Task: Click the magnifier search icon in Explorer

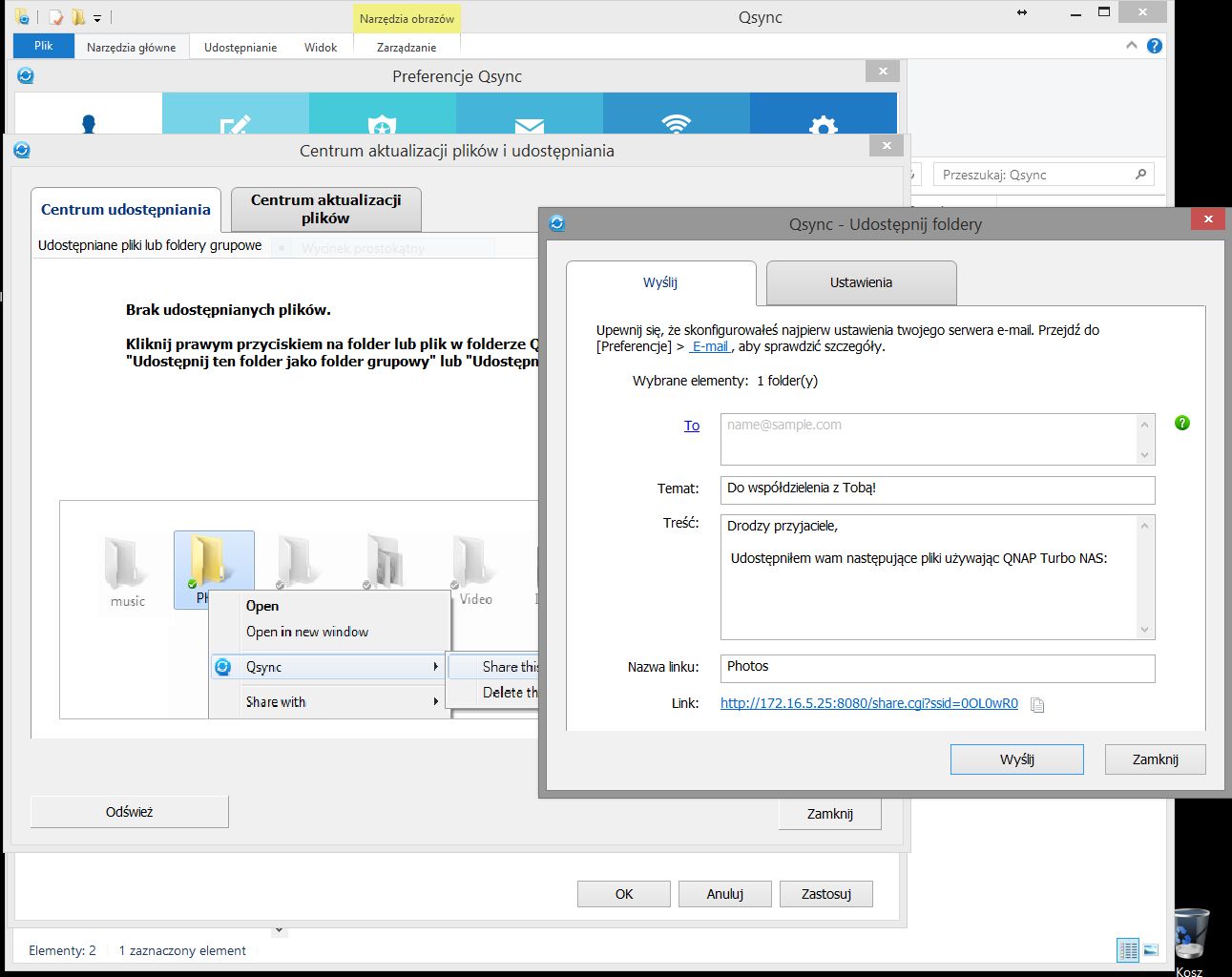Action: (1140, 175)
